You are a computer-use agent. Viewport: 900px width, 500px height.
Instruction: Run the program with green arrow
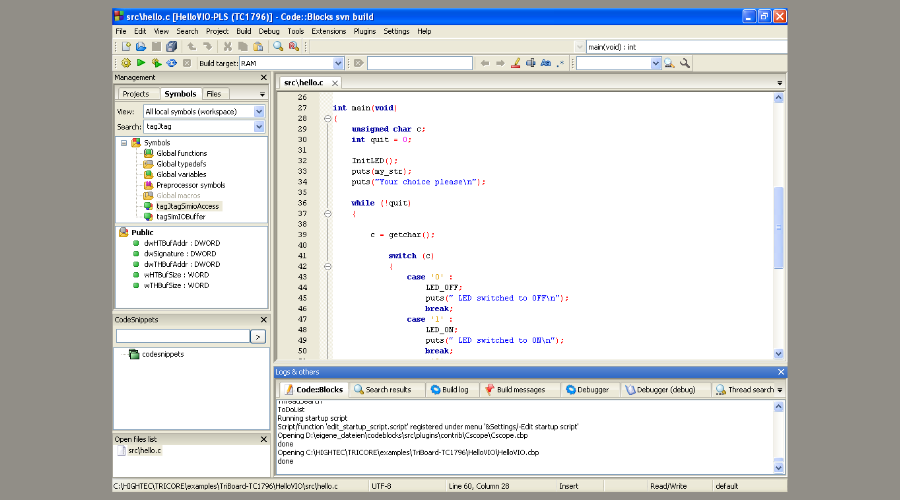[x=141, y=63]
